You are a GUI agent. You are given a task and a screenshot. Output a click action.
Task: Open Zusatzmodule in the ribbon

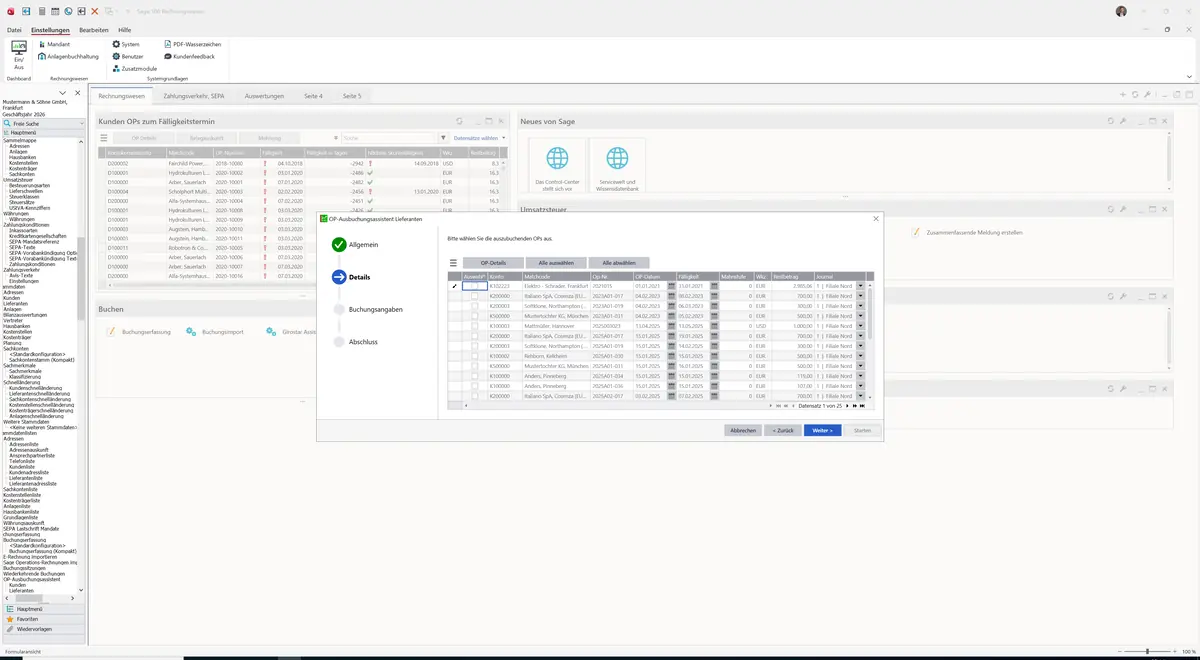pos(134,69)
